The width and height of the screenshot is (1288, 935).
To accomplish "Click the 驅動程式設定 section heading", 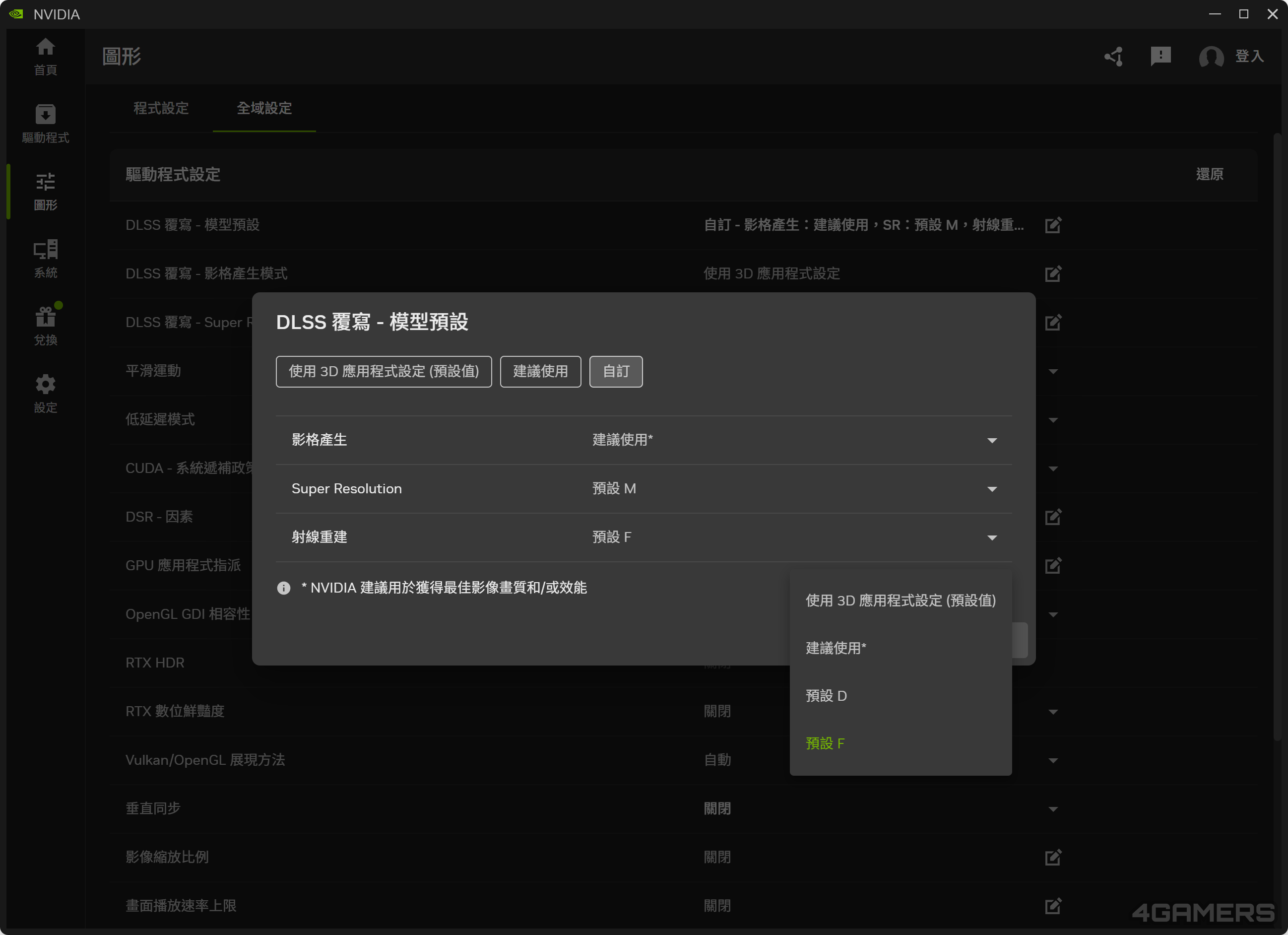I will point(173,174).
